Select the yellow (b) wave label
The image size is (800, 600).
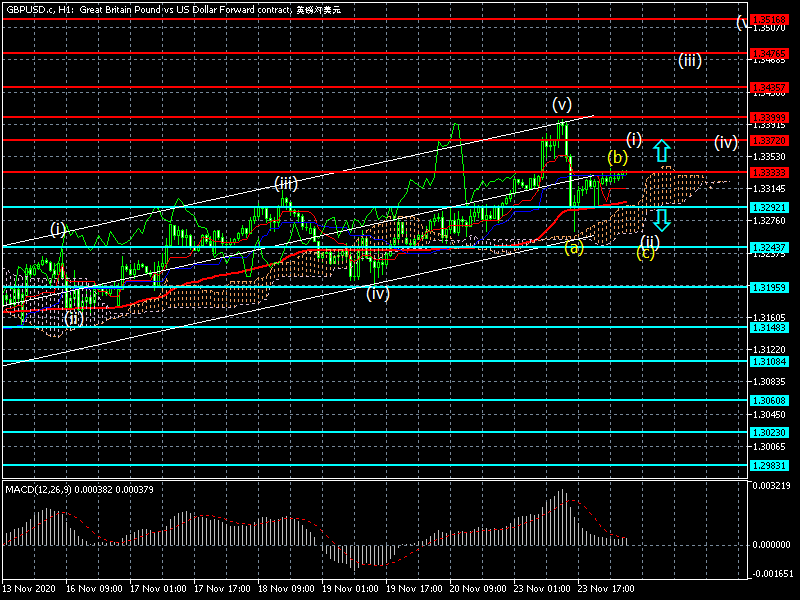pos(618,158)
